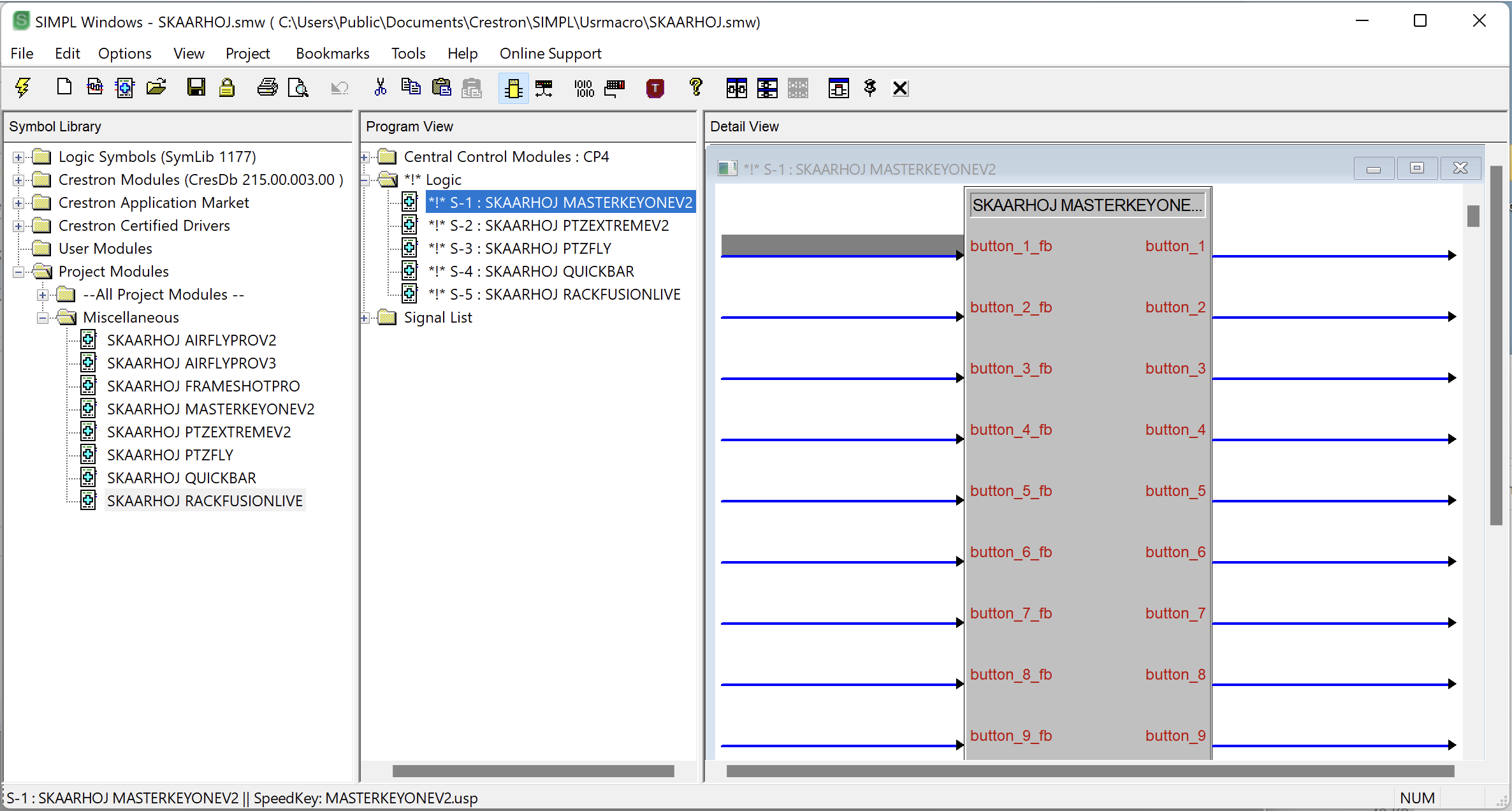Click the button_9_fb input label

(x=1011, y=736)
